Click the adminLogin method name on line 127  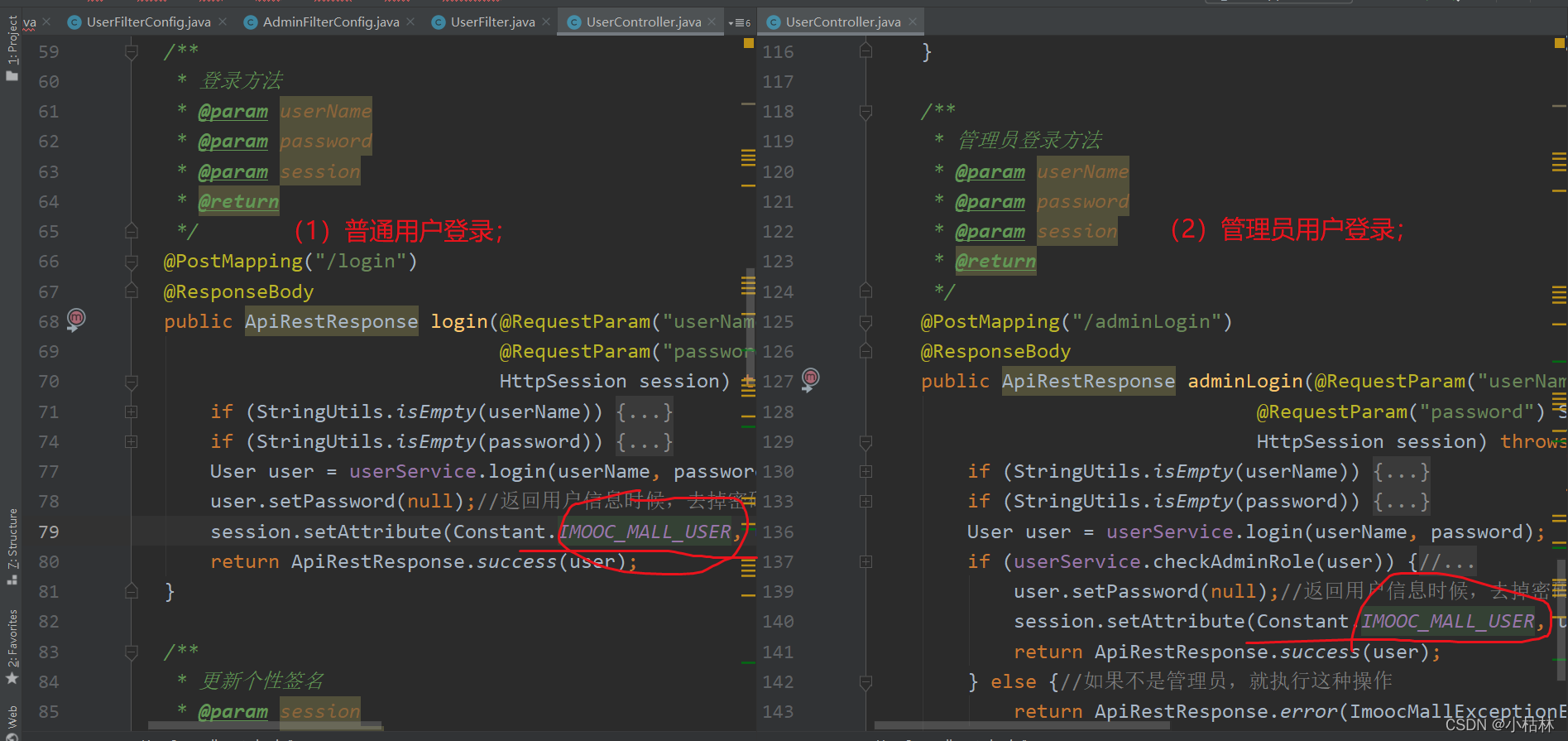1245,381
